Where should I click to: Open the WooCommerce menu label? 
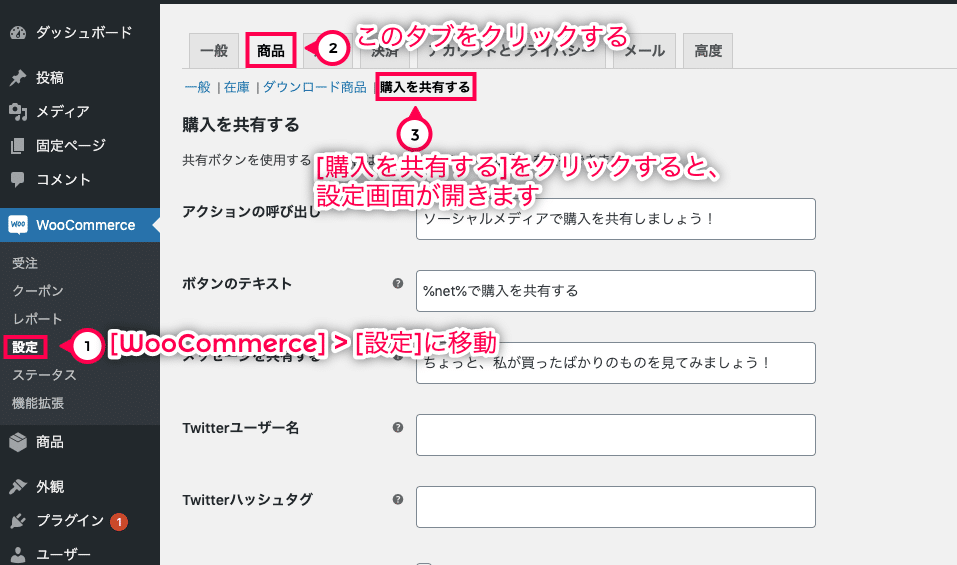[85, 225]
